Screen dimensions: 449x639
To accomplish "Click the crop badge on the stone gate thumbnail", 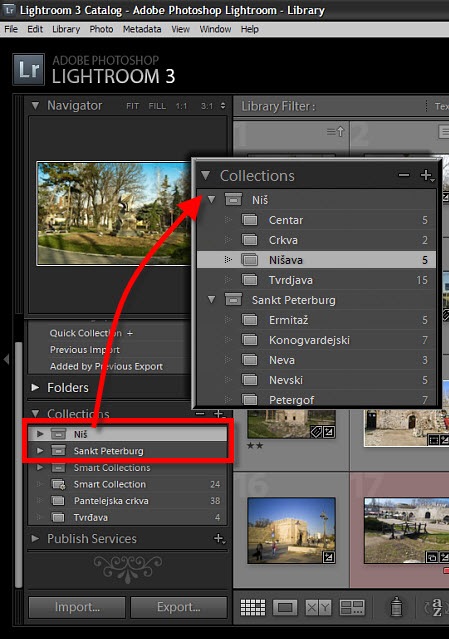I will click(x=328, y=557).
